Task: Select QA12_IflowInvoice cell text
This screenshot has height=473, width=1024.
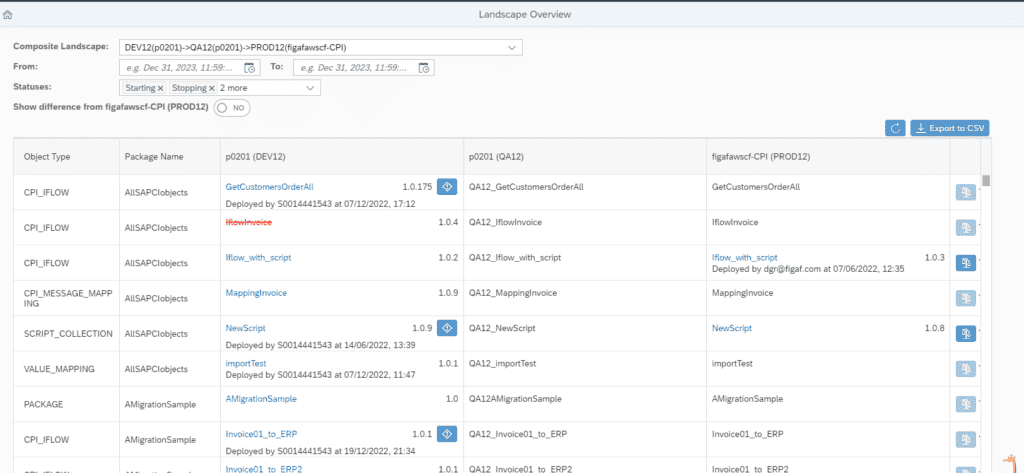Action: [505, 222]
